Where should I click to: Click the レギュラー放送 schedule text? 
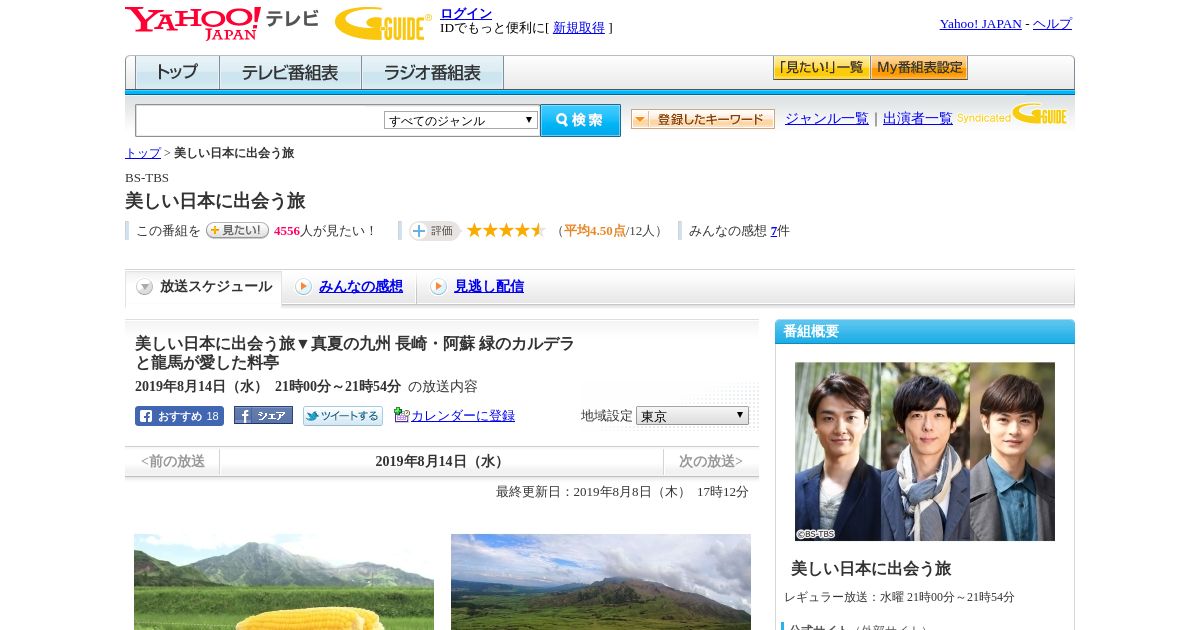pos(899,597)
